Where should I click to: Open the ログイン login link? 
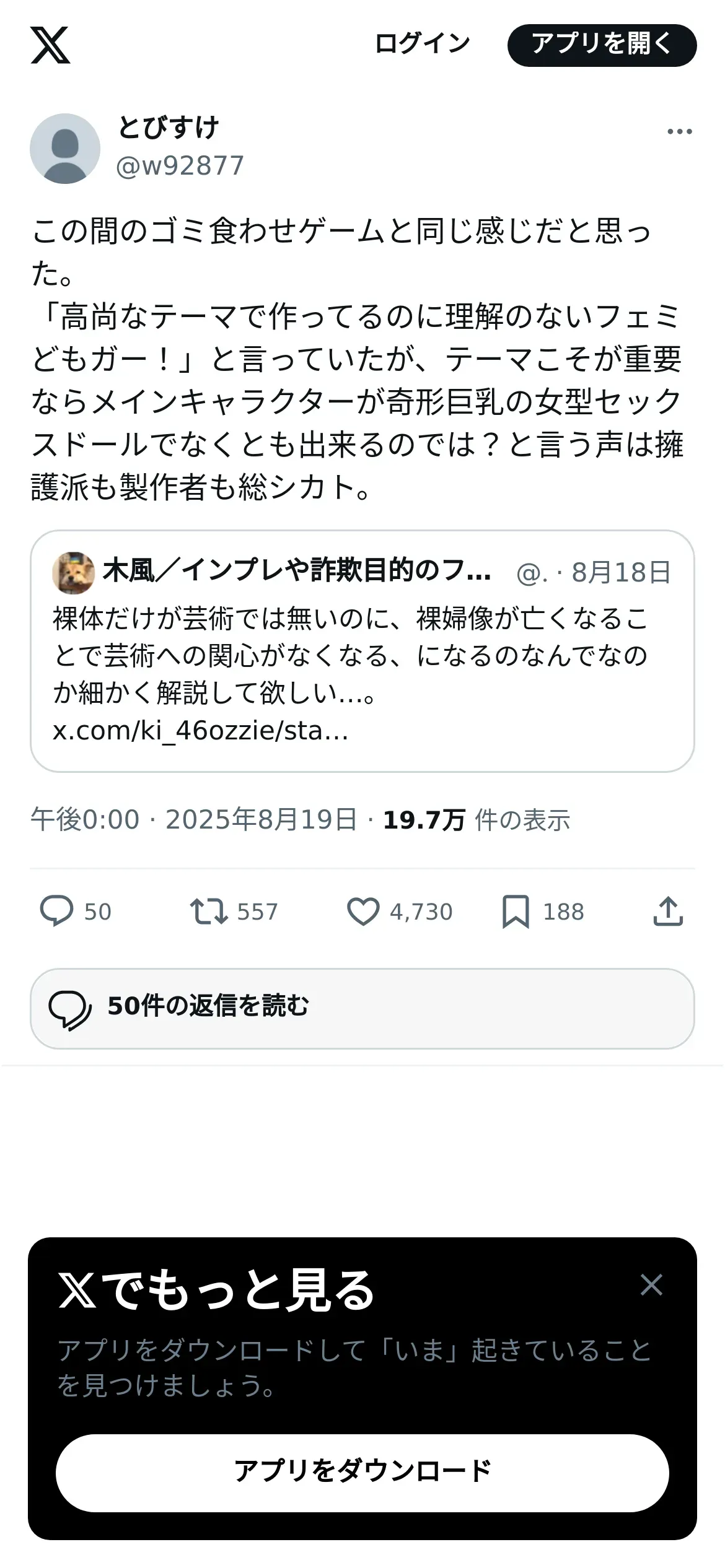click(422, 44)
